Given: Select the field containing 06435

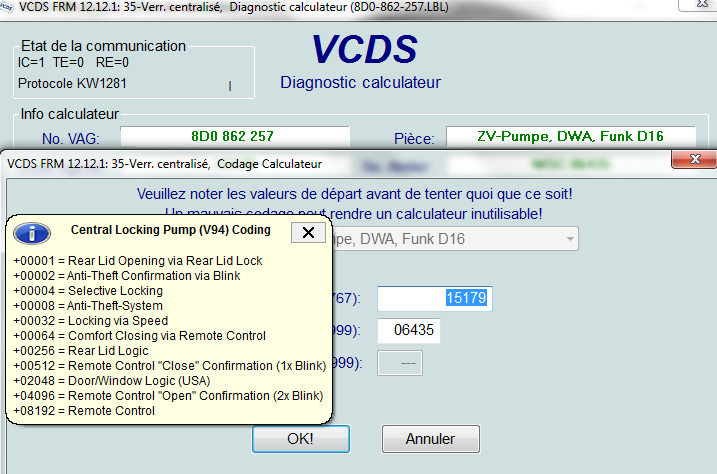Looking at the screenshot, I should tap(408, 331).
